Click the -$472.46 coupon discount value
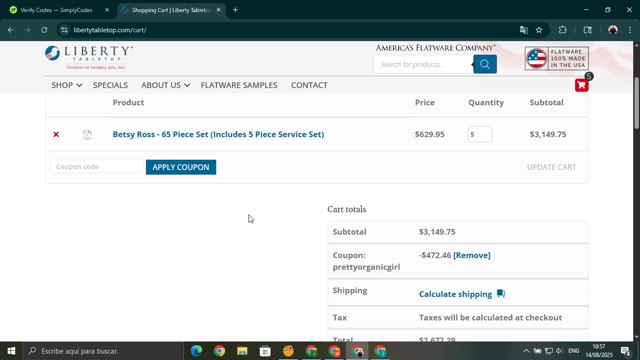 coord(435,255)
